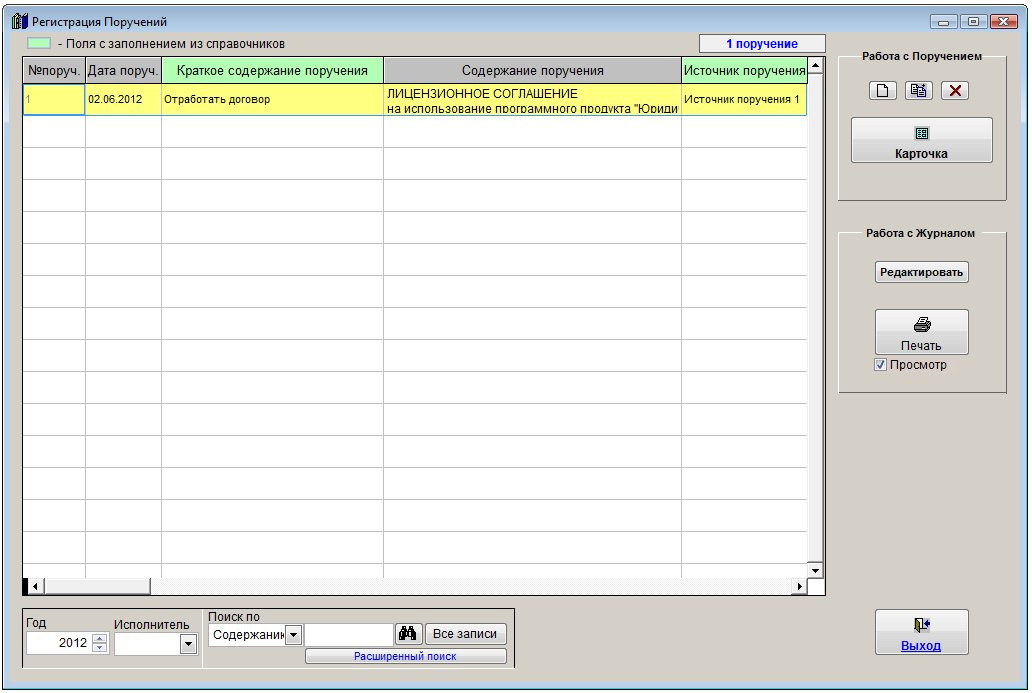Select the cell with number 1

[x=54, y=99]
